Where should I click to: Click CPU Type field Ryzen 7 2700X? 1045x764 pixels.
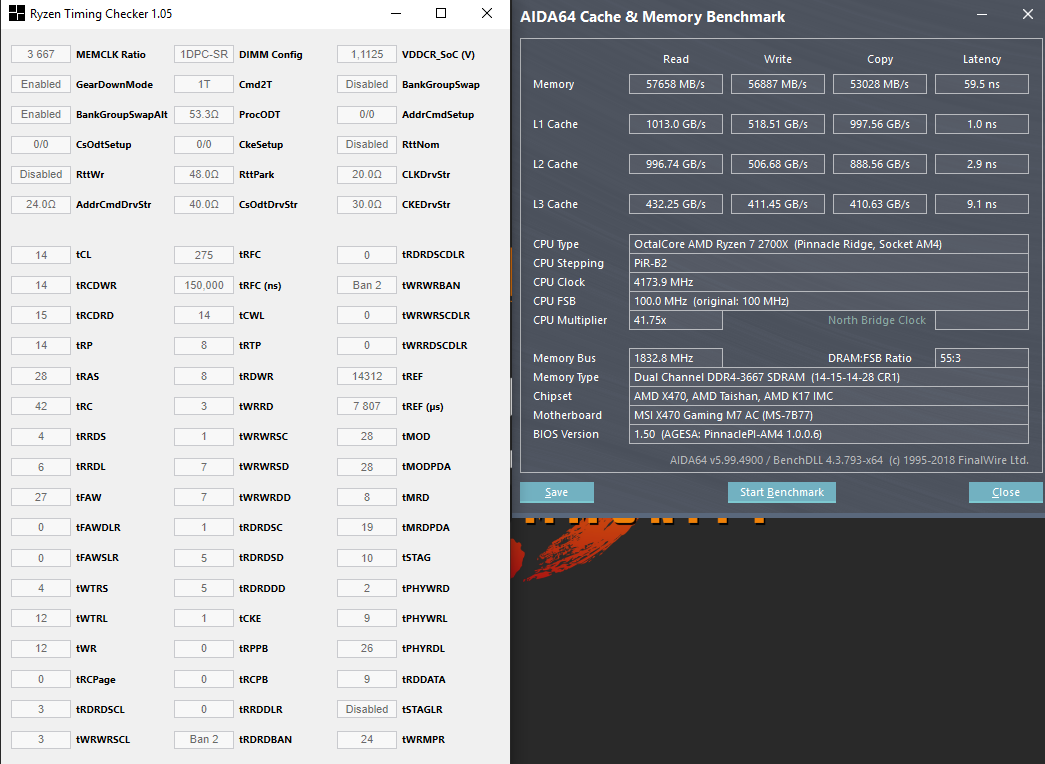coord(828,244)
